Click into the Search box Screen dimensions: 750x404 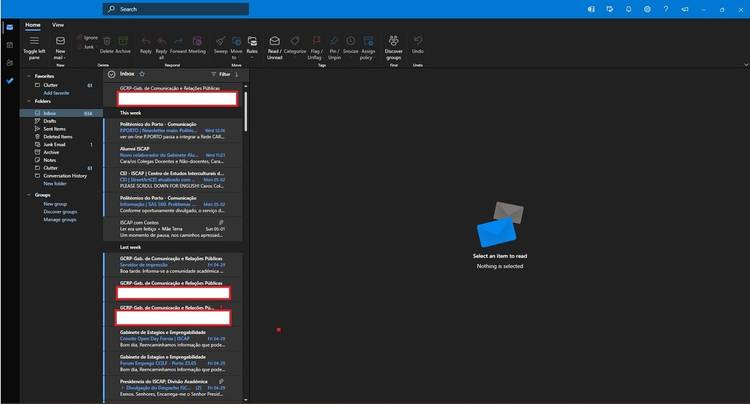[x=176, y=9]
